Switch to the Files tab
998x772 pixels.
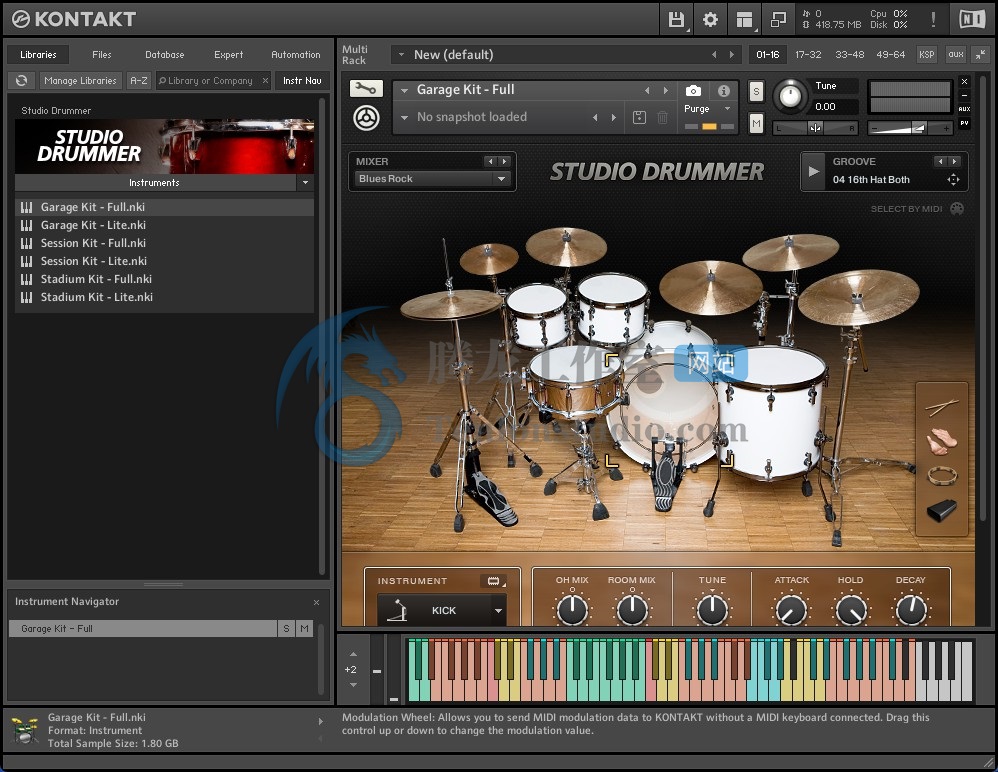tap(101, 55)
